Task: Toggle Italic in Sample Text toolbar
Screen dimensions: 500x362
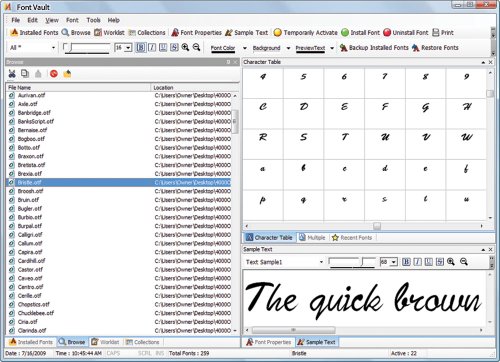Action: [x=417, y=262]
